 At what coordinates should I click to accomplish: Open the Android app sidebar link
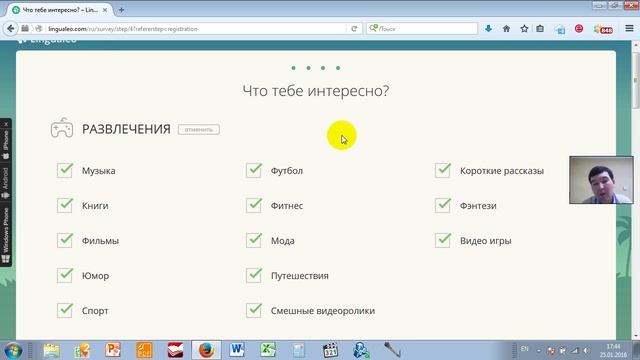pos(6,183)
